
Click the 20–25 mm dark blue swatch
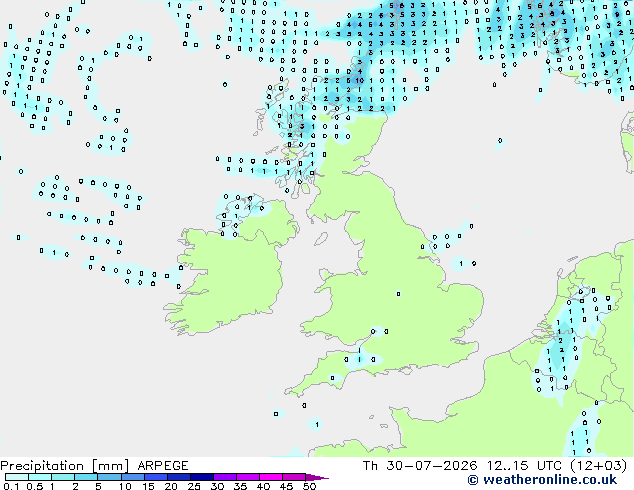point(179,477)
